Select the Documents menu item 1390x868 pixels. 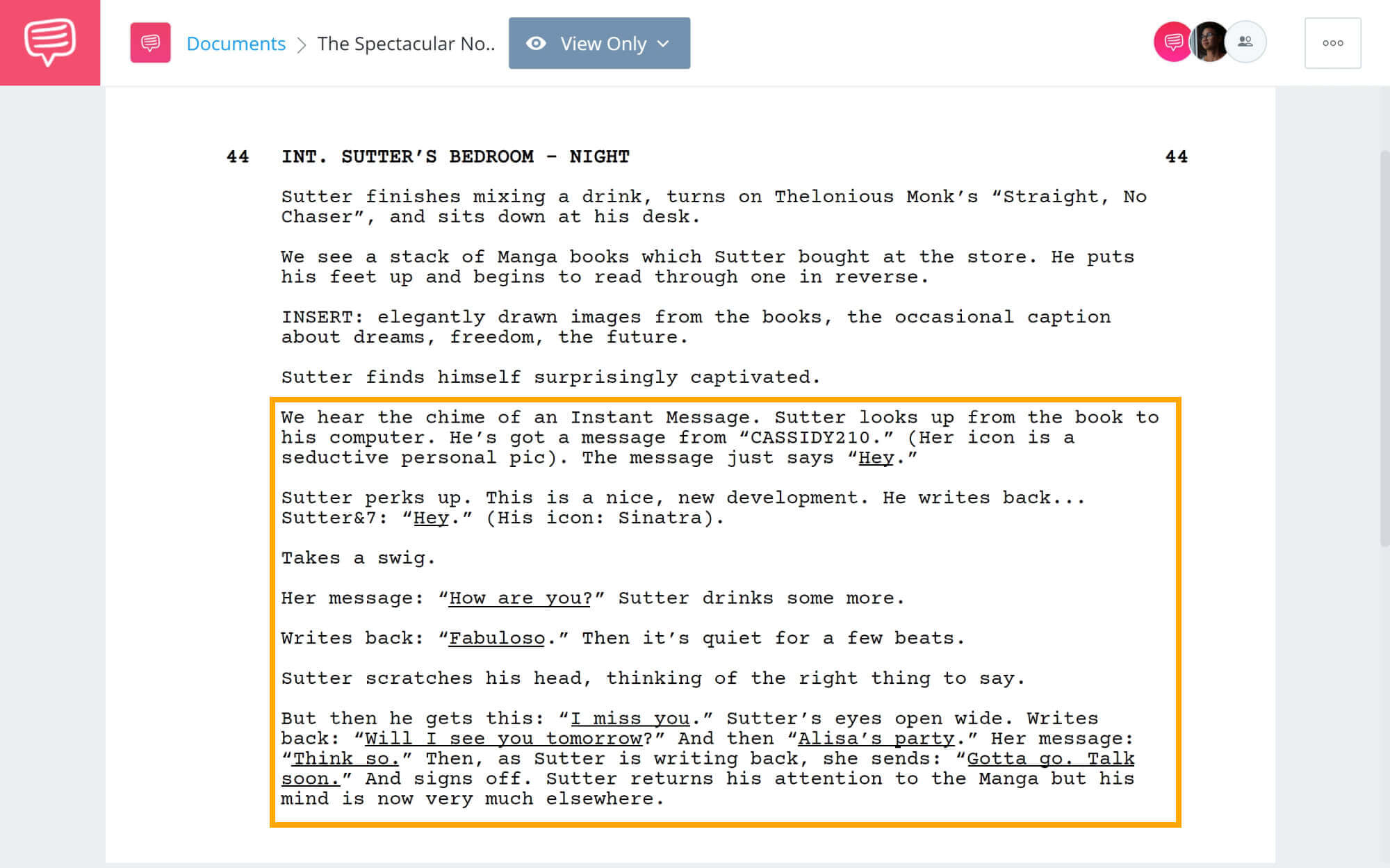(235, 42)
